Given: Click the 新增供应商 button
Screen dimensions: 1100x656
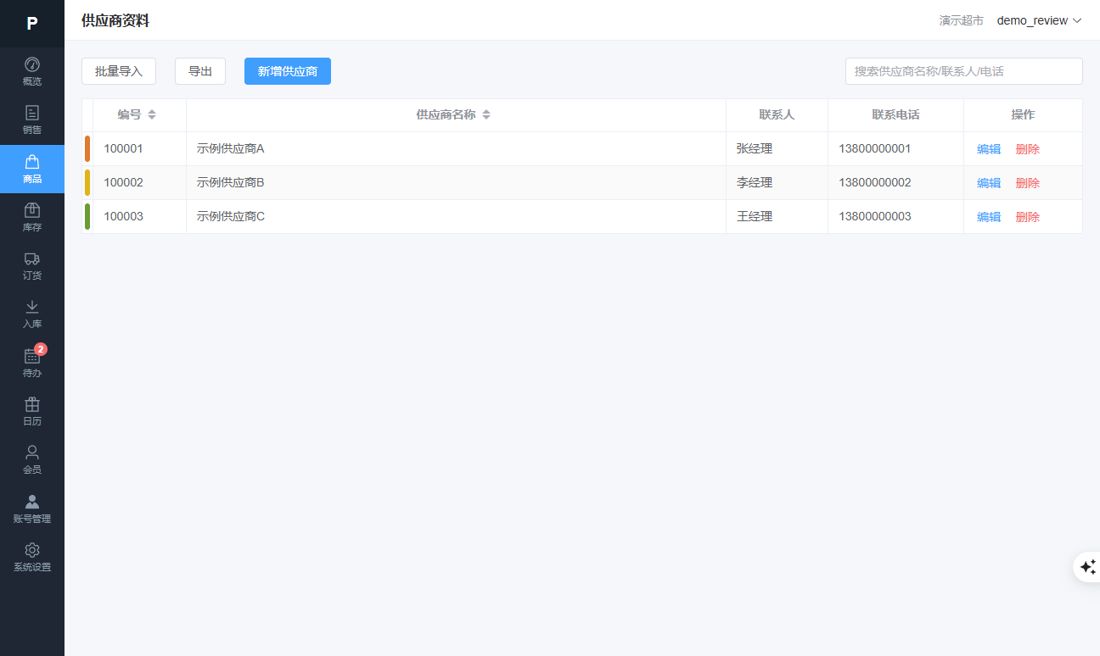Looking at the screenshot, I should [x=288, y=71].
